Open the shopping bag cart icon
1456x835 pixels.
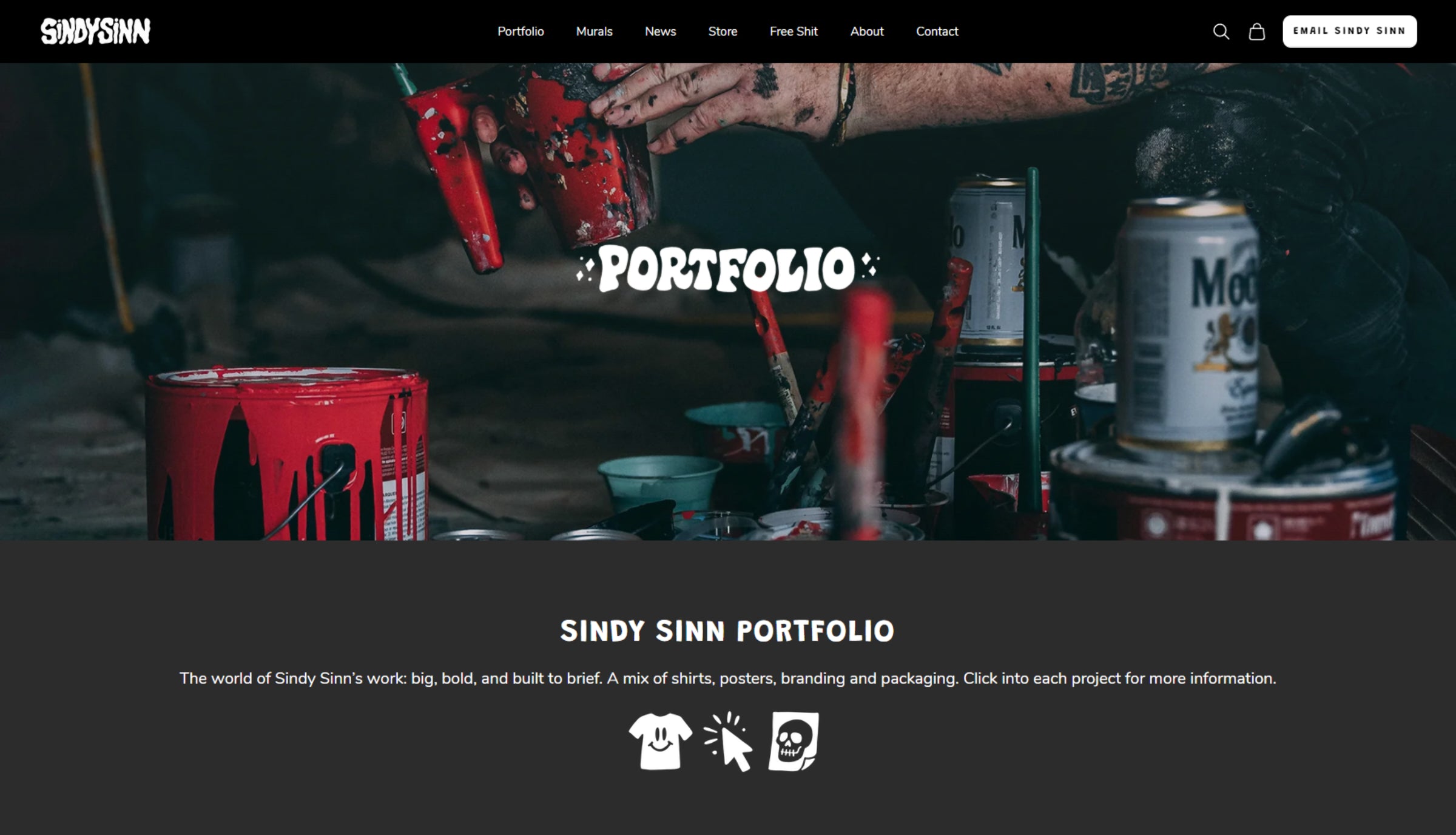coord(1256,32)
